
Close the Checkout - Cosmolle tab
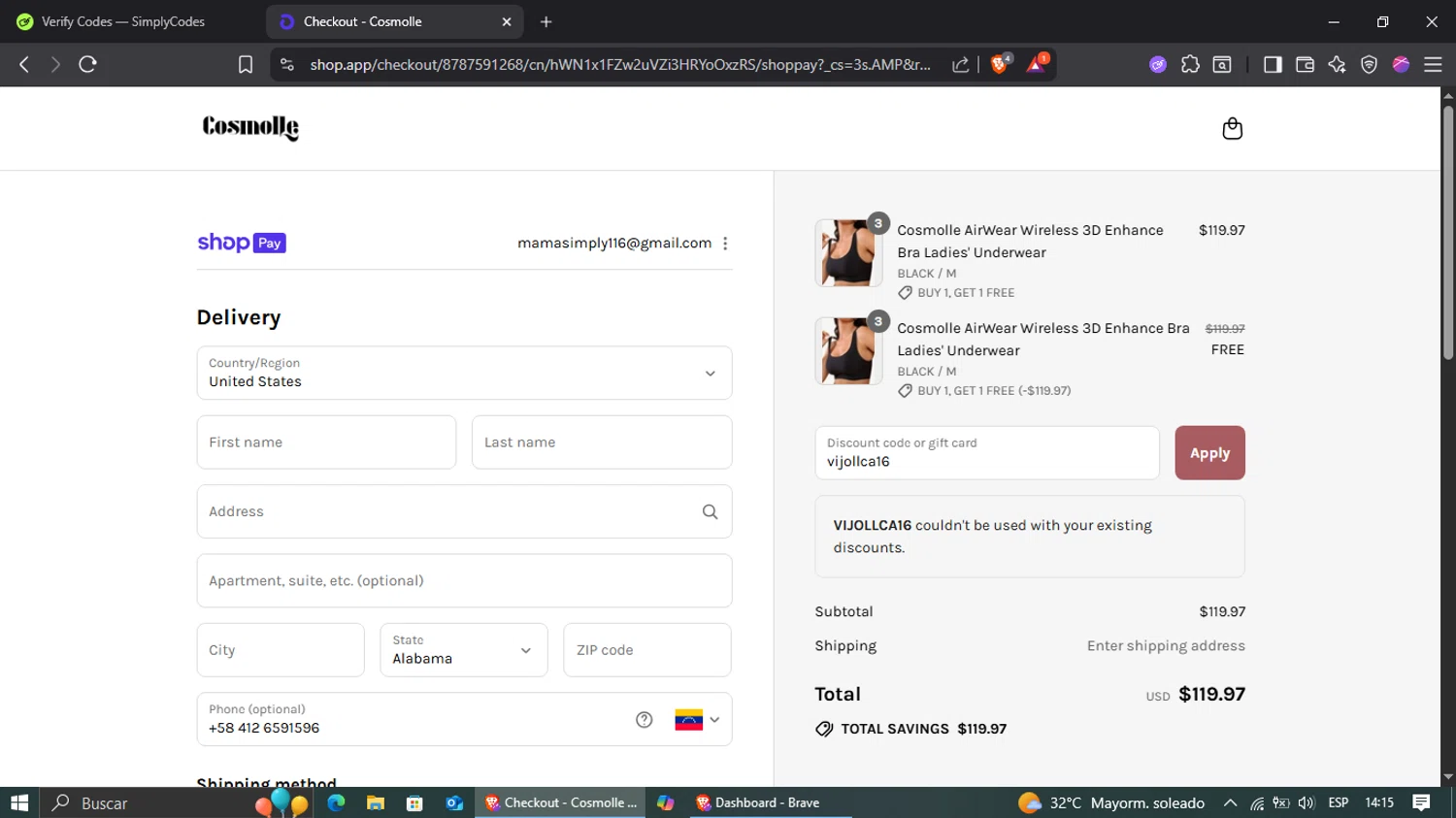[506, 21]
